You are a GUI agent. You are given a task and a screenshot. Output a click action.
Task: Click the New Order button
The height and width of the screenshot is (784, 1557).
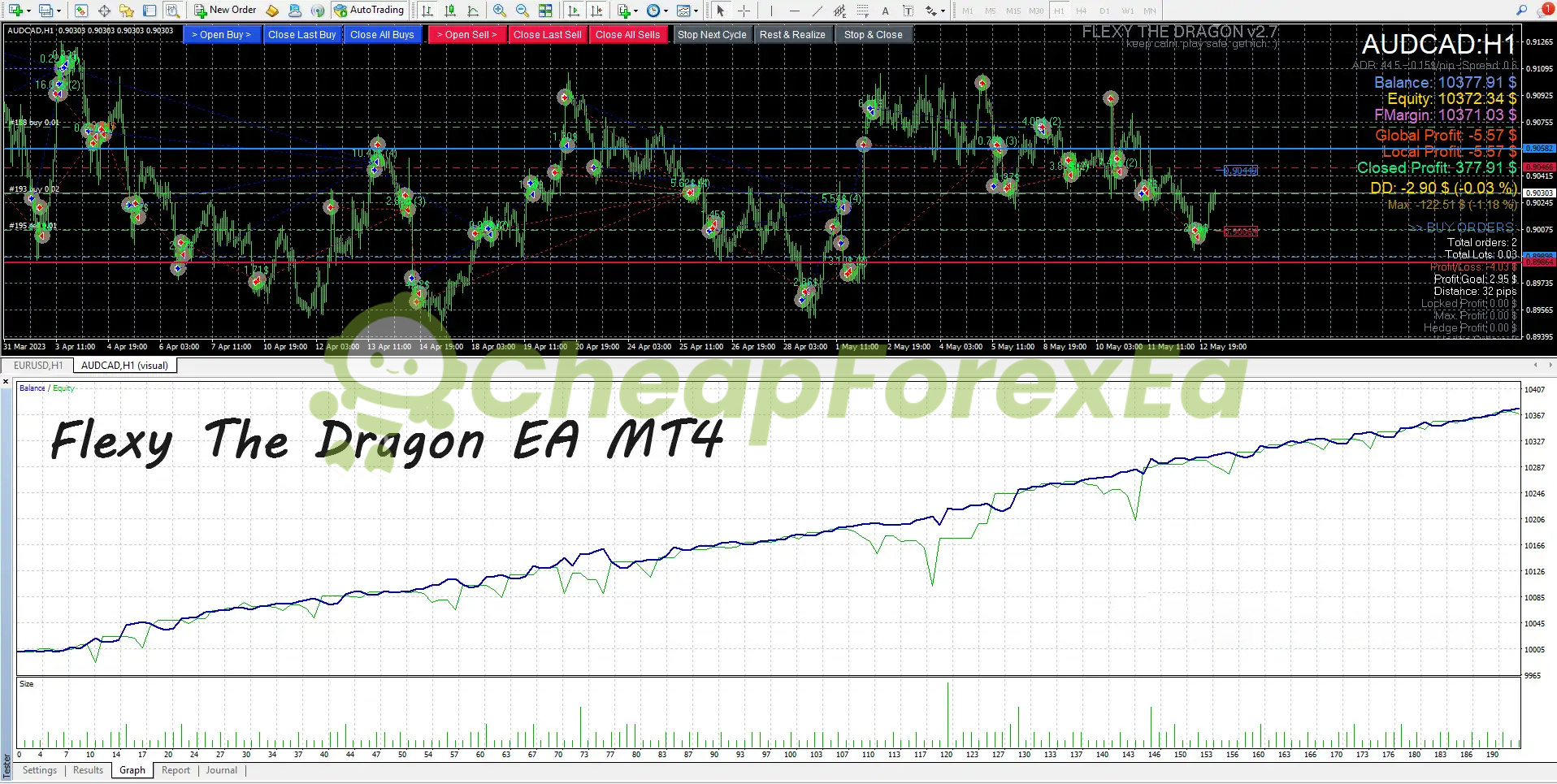[x=225, y=11]
